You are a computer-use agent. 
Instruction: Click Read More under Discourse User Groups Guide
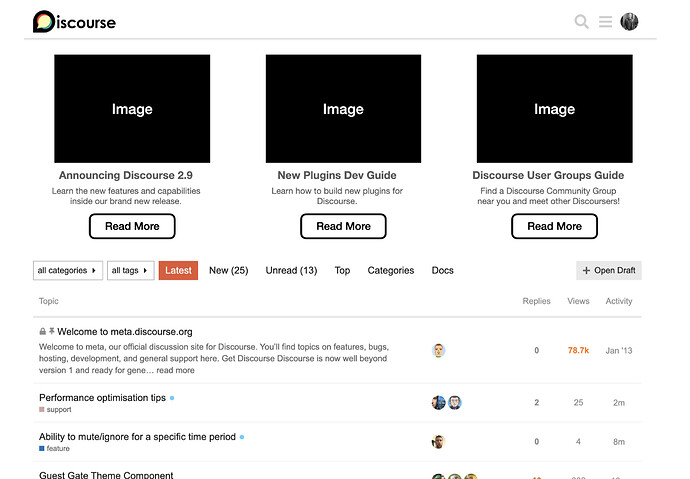[x=554, y=227]
